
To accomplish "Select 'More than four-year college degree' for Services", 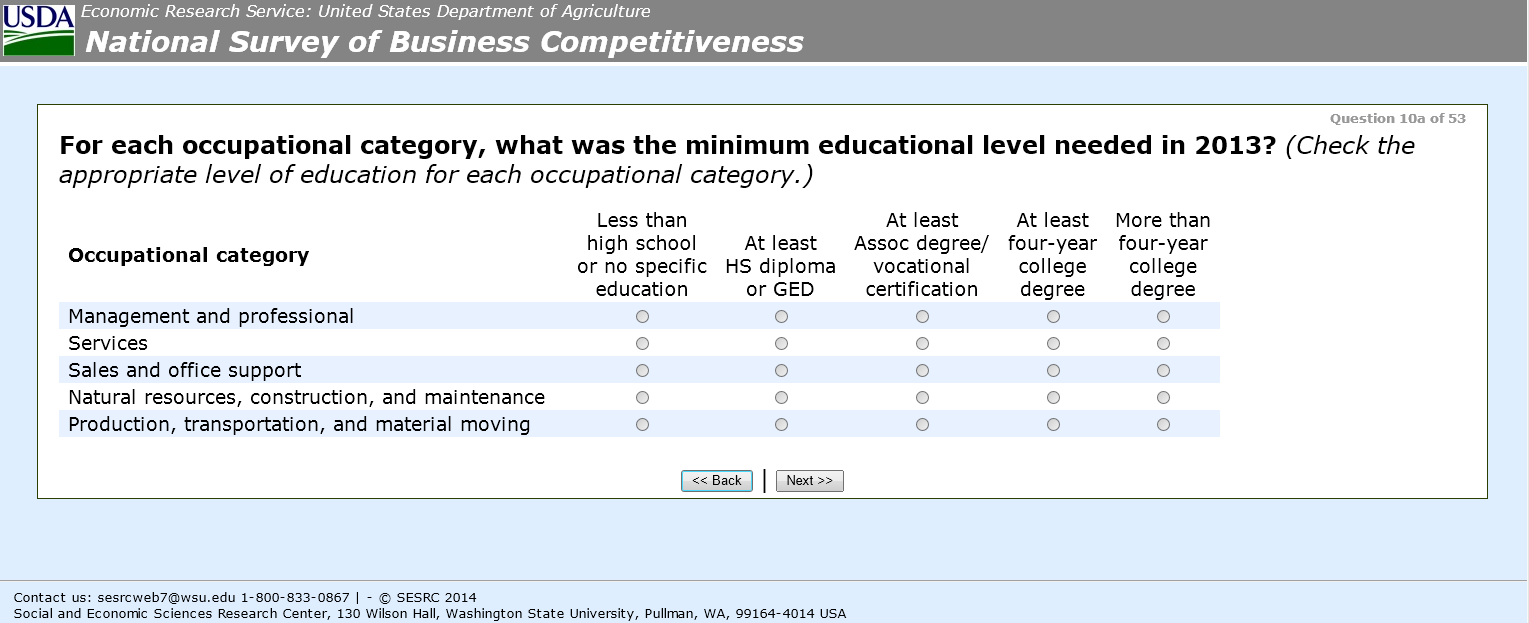I will (x=1163, y=344).
